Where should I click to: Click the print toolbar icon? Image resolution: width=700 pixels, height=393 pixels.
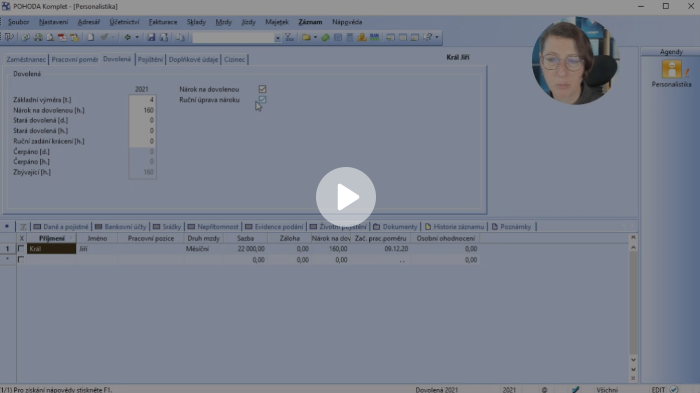[x=38, y=38]
